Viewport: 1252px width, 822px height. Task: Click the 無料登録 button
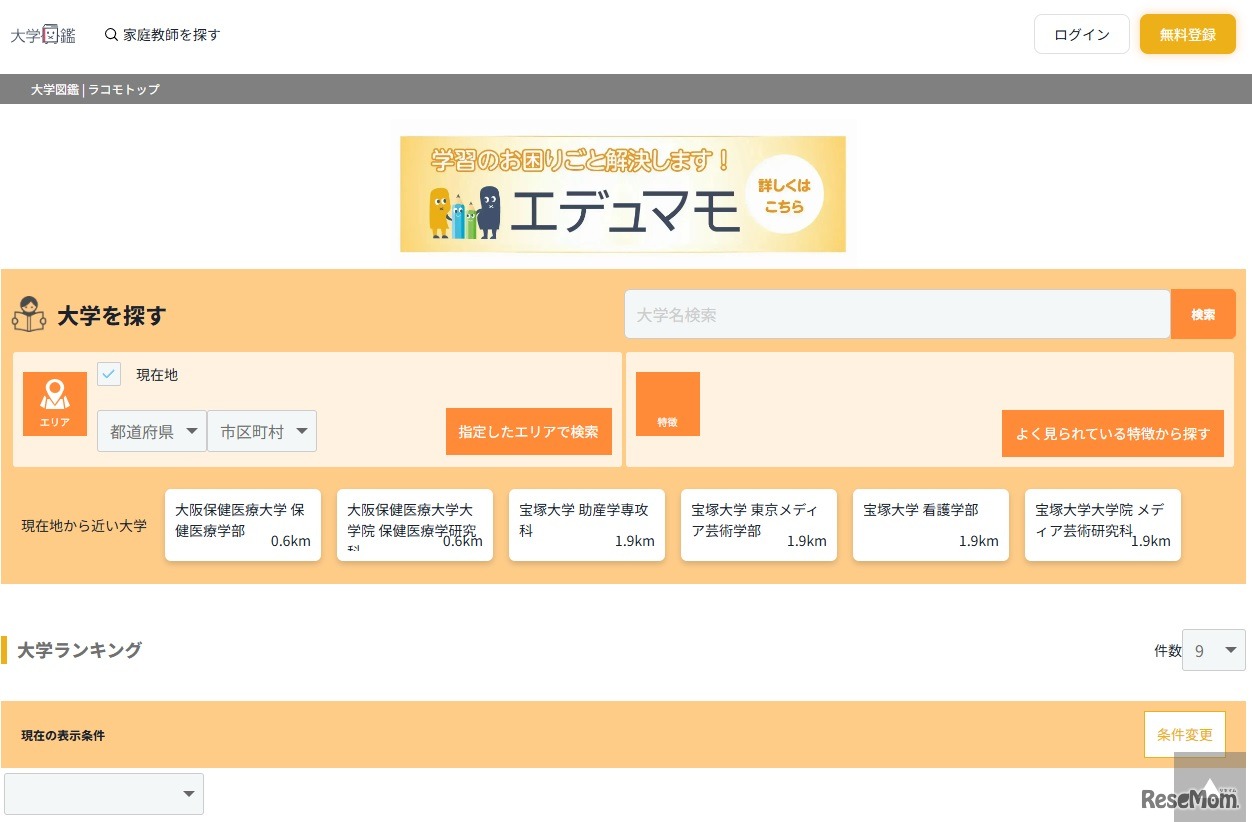coord(1187,35)
